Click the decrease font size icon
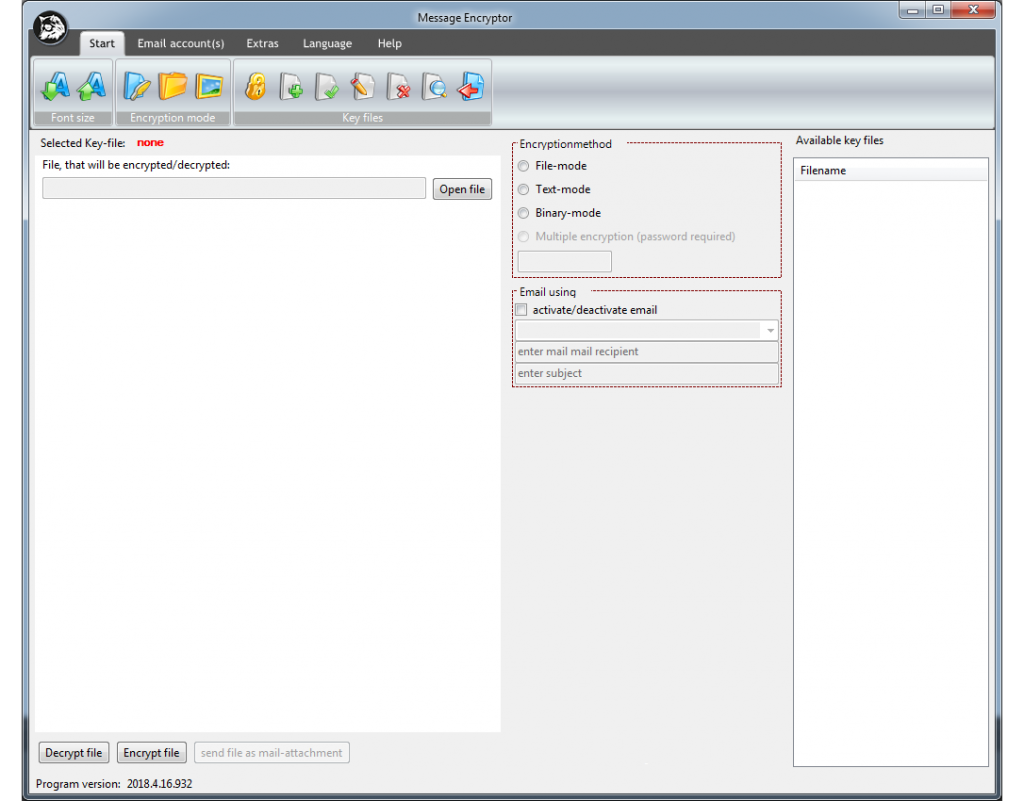Image resolution: width=1024 pixels, height=801 pixels. [54, 87]
